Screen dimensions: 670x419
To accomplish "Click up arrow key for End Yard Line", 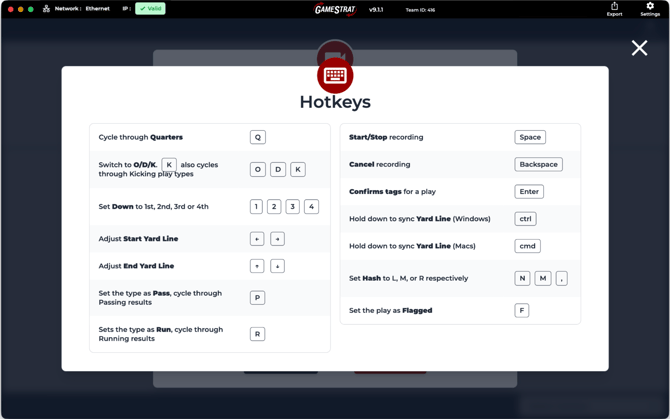I will click(x=257, y=266).
